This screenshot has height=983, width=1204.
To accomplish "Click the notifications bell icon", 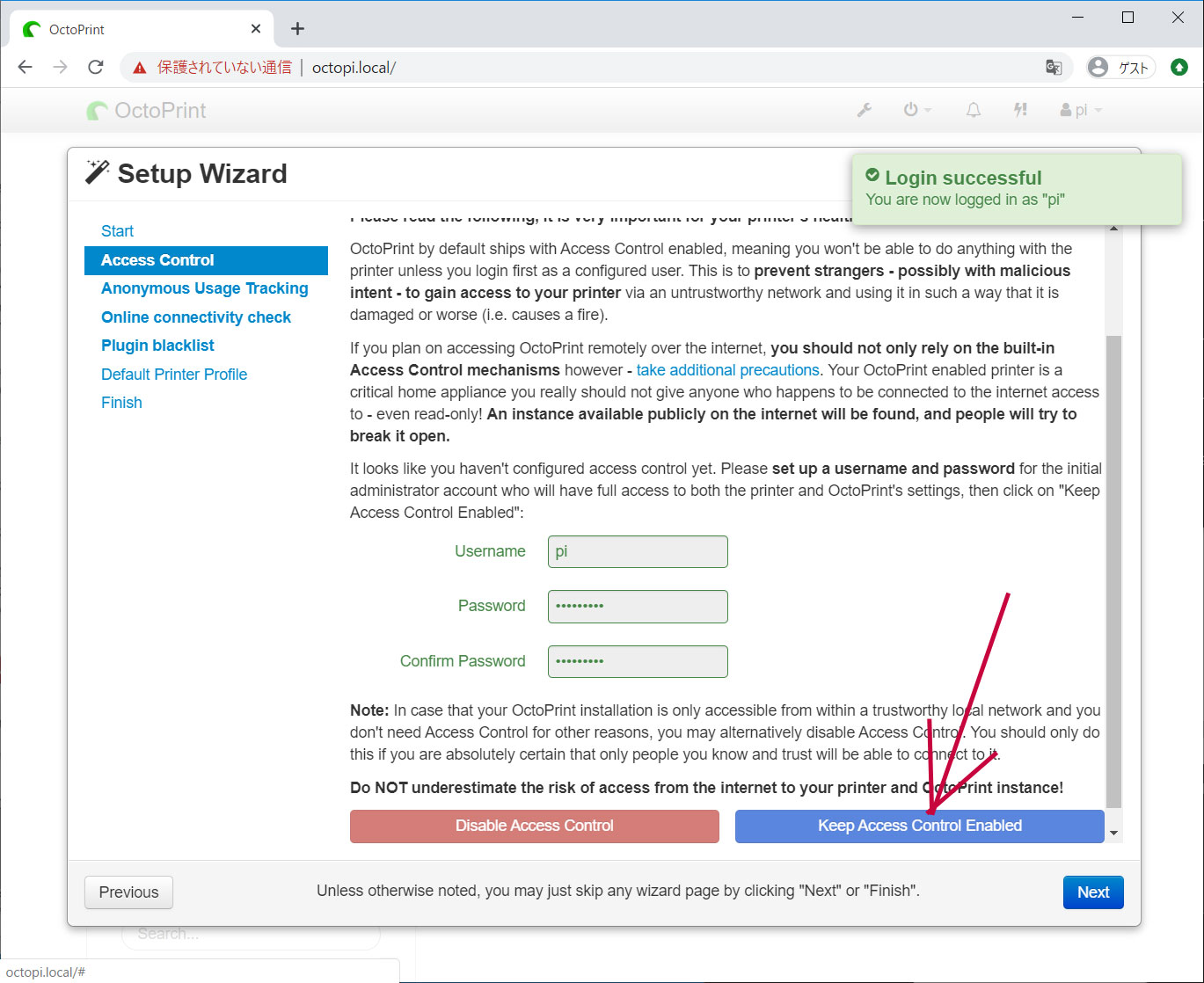I will [974, 110].
